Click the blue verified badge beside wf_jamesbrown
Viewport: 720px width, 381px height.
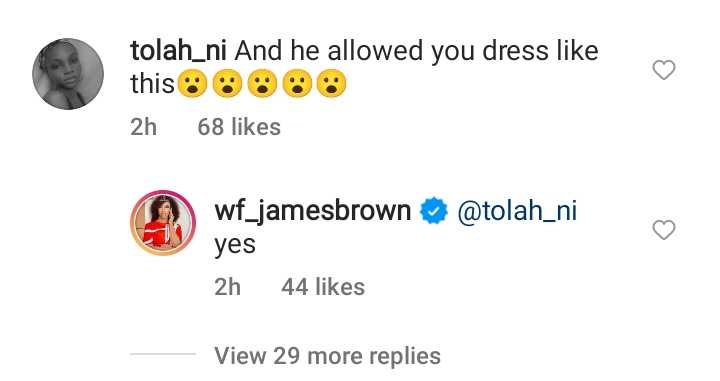[x=434, y=211]
